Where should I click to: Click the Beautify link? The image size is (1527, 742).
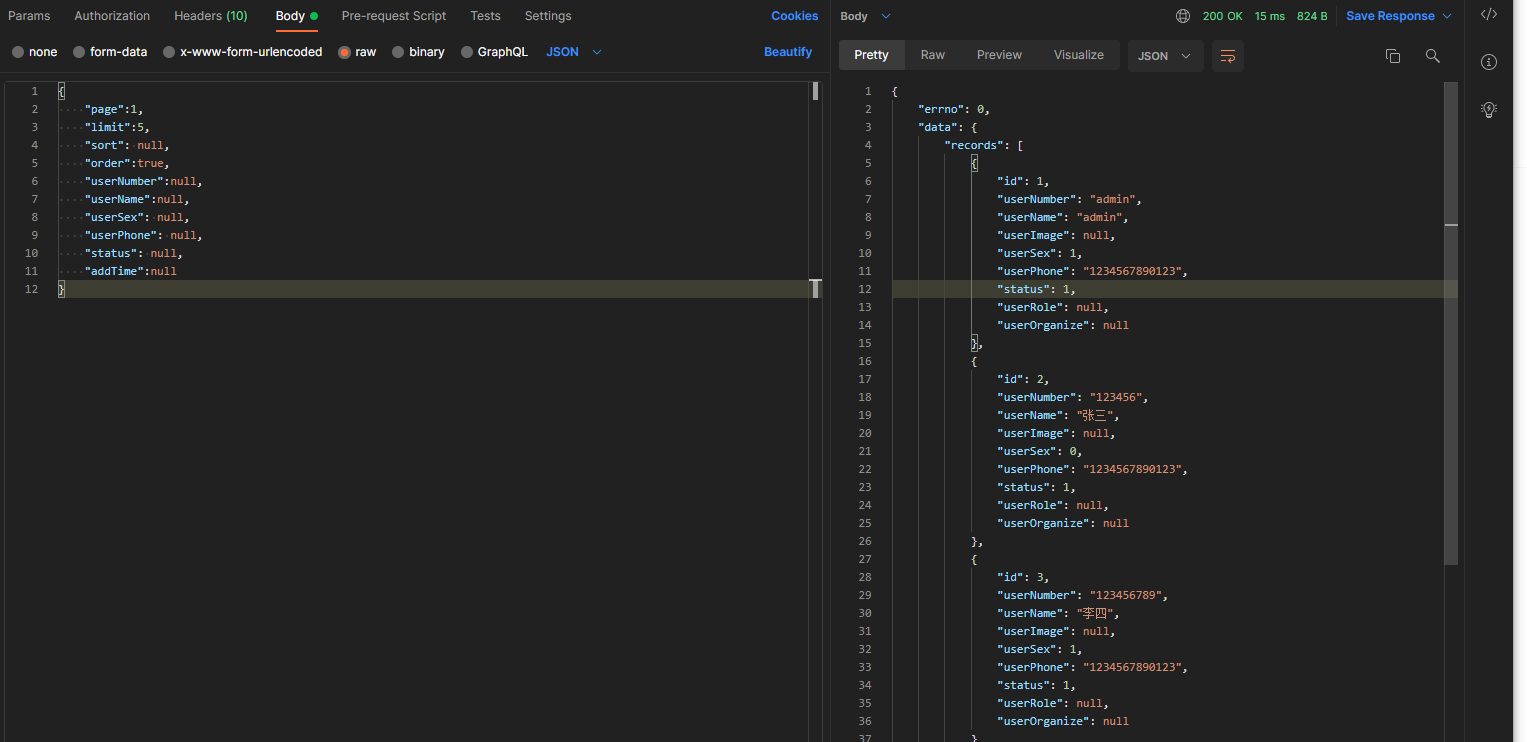point(788,52)
